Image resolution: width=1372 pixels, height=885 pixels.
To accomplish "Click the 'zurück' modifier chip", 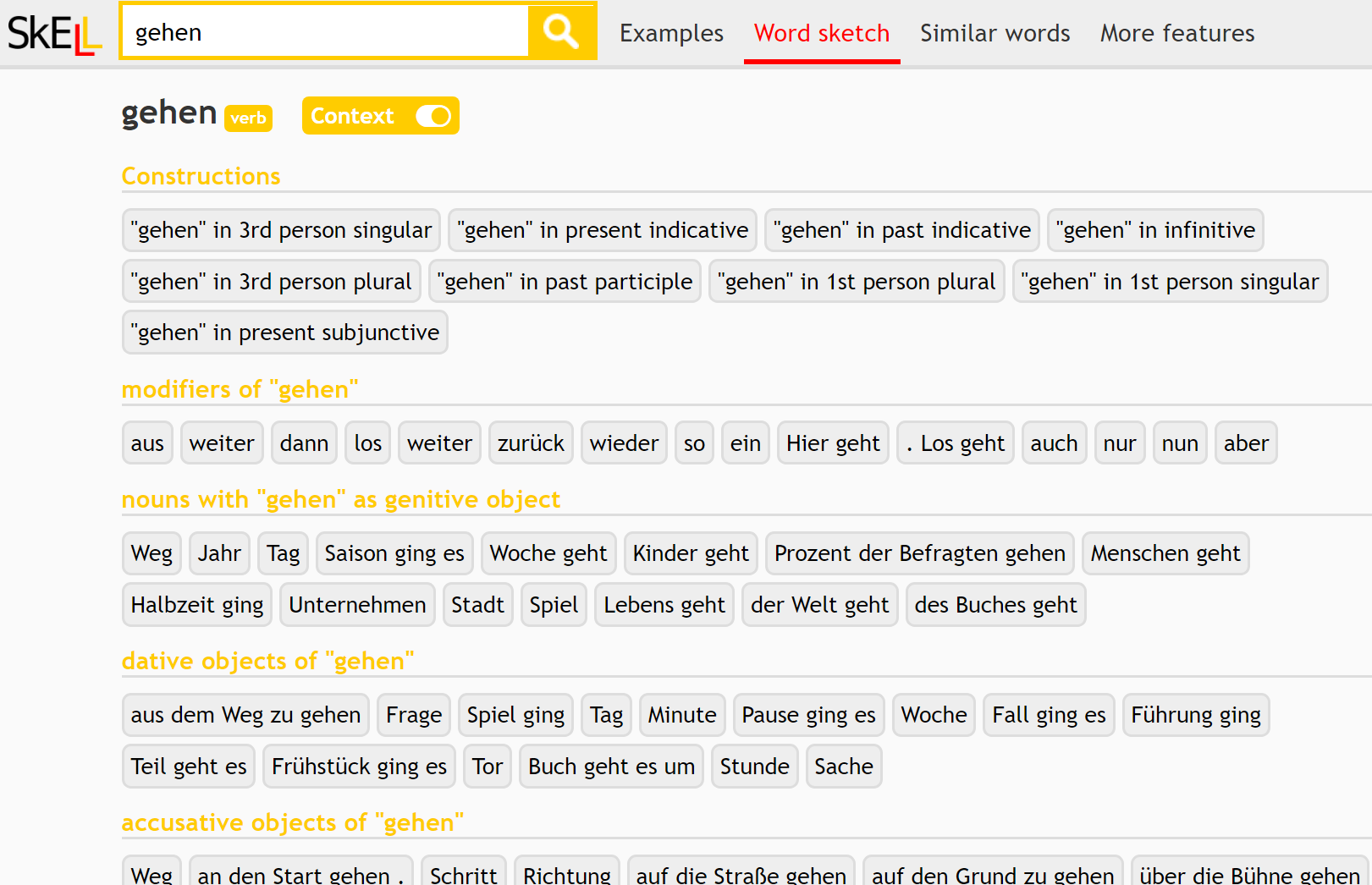I will (x=531, y=443).
